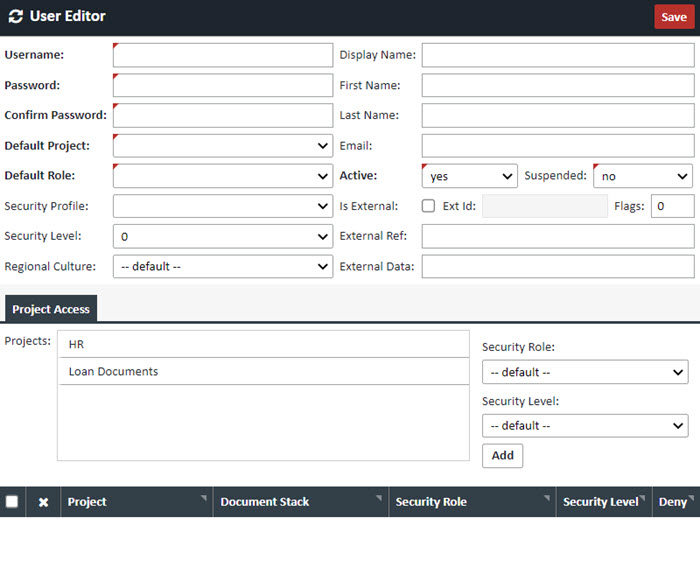Focus the Username input field
700x581 pixels.
click(222, 55)
